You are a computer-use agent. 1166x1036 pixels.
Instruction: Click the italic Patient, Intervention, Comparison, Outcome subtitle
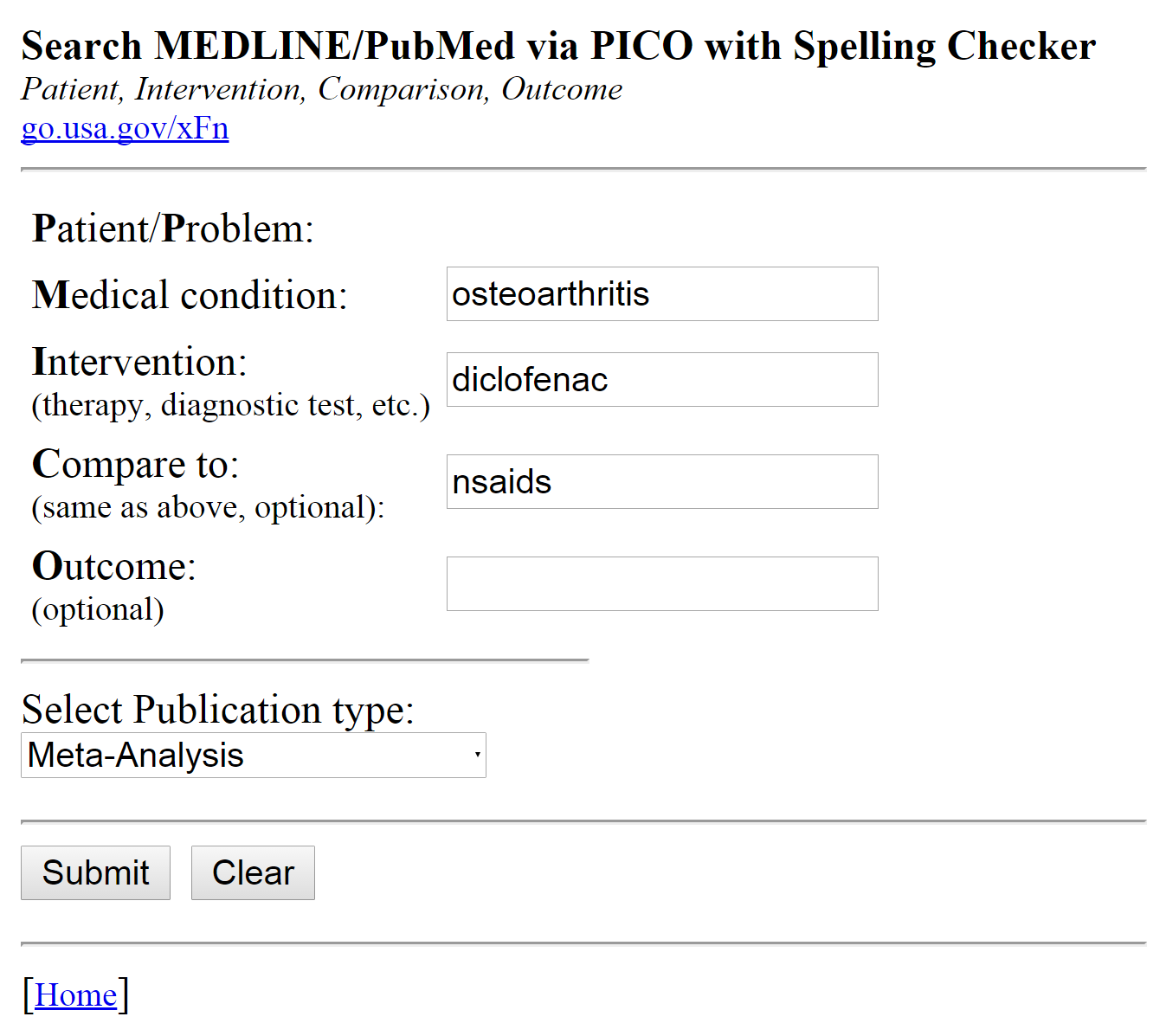pos(321,89)
